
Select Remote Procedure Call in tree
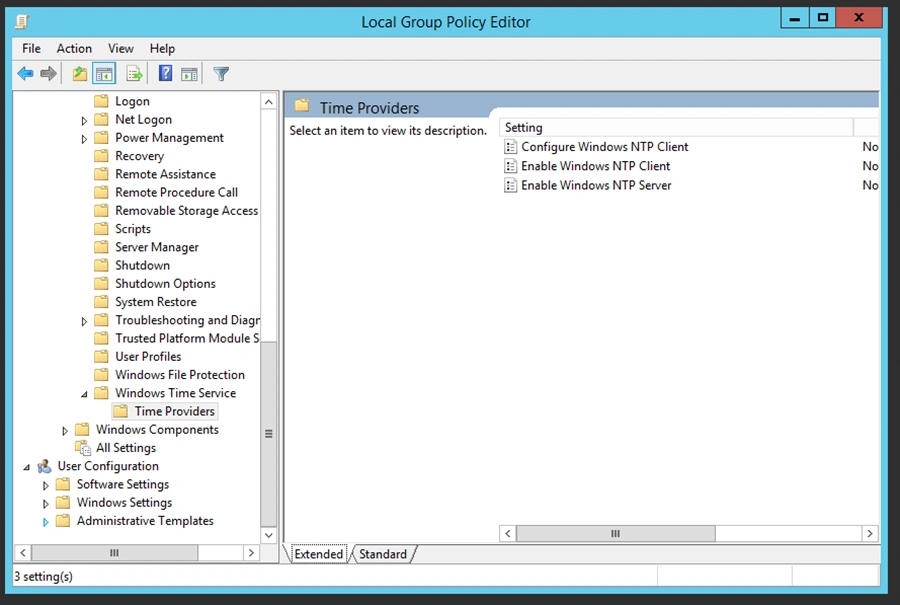(x=176, y=192)
